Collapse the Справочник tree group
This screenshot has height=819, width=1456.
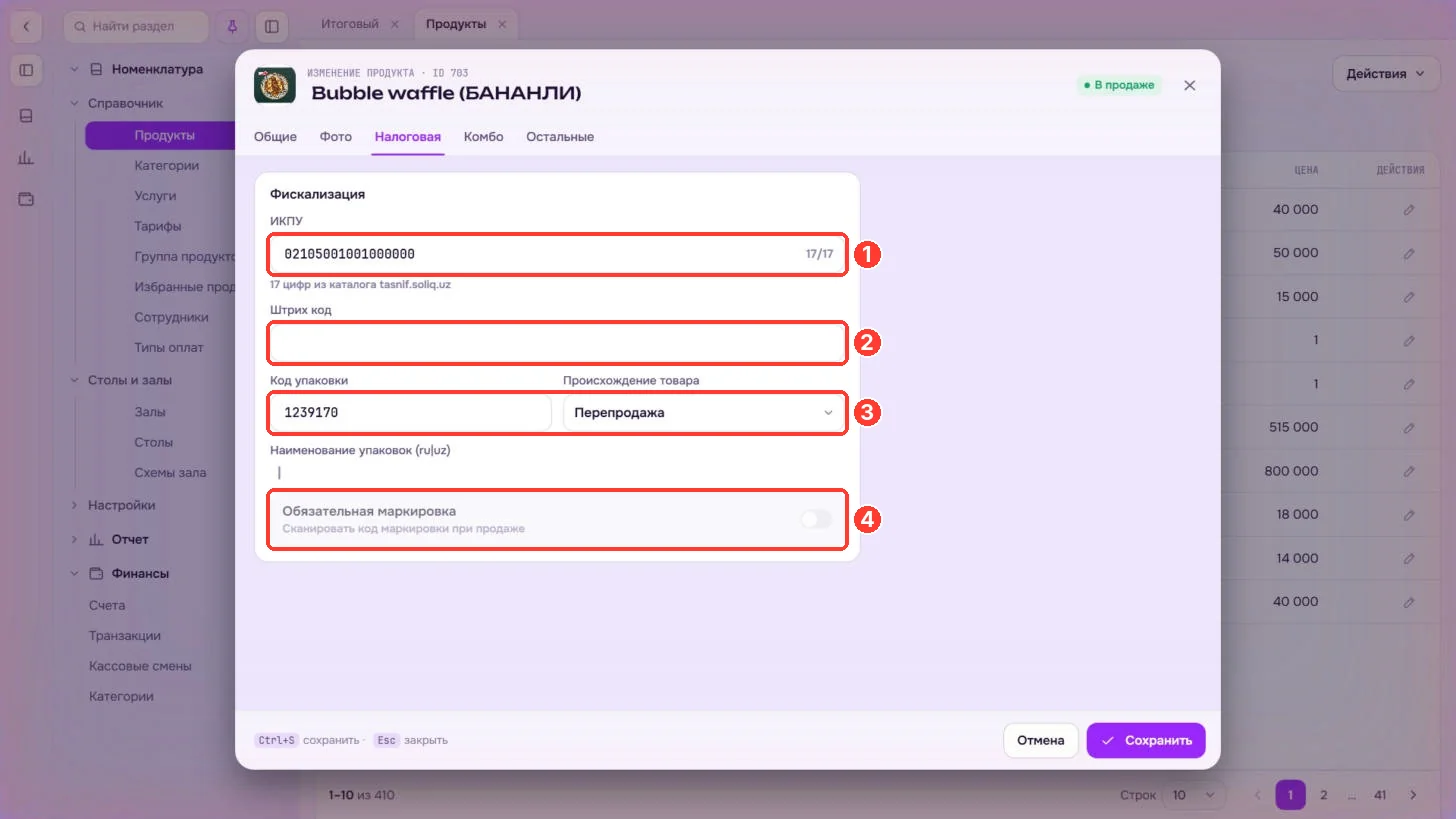pyautogui.click(x=74, y=103)
